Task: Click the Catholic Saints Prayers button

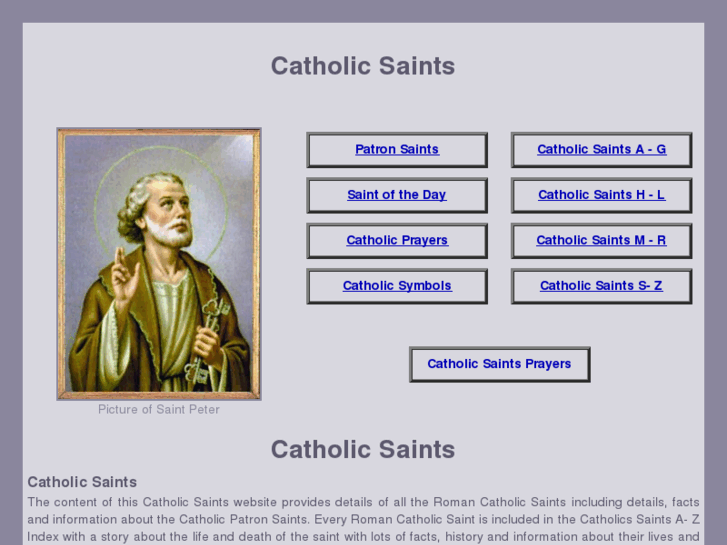Action: click(499, 364)
